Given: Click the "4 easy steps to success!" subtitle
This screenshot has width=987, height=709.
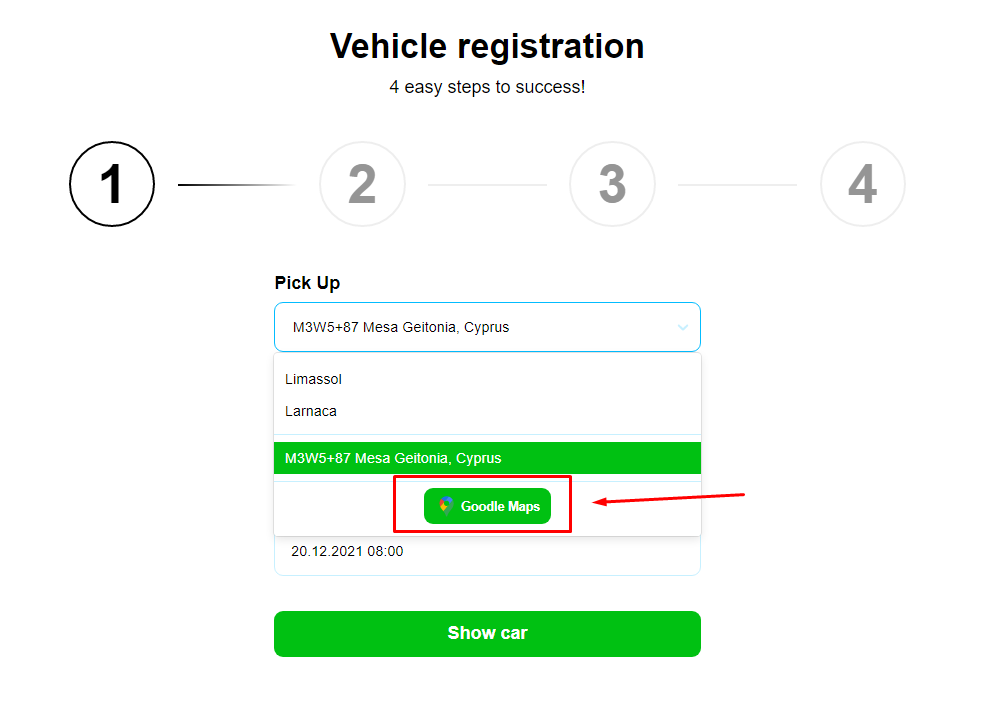Looking at the screenshot, I should click(487, 87).
